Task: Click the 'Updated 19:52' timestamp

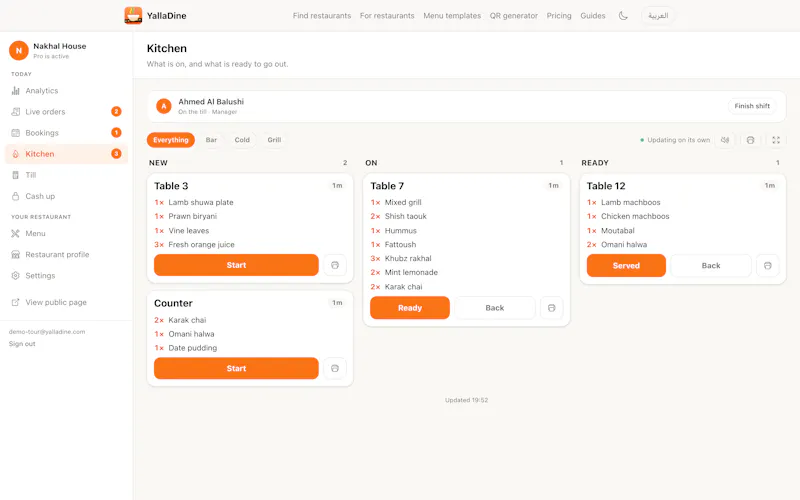Action: pyautogui.click(x=466, y=400)
